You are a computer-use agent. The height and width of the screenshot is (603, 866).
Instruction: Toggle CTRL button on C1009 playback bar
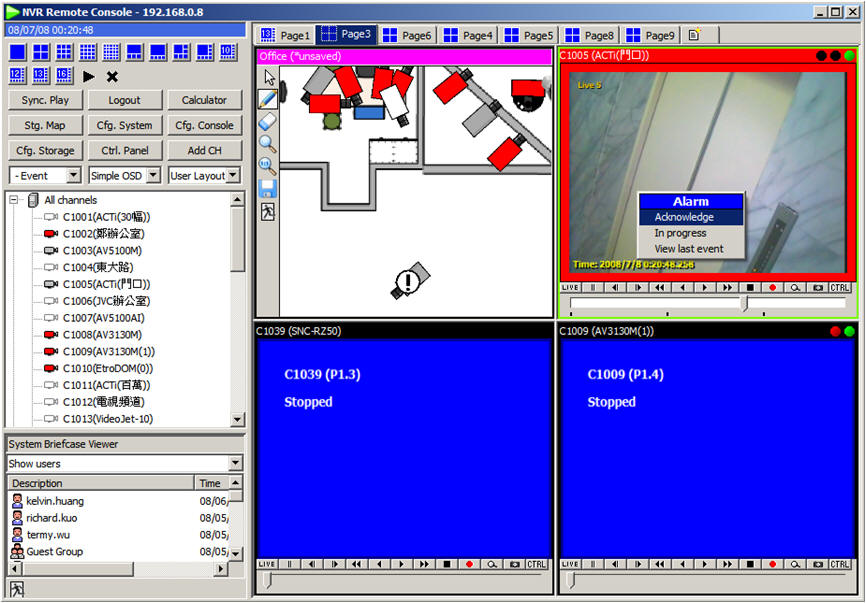tap(841, 565)
